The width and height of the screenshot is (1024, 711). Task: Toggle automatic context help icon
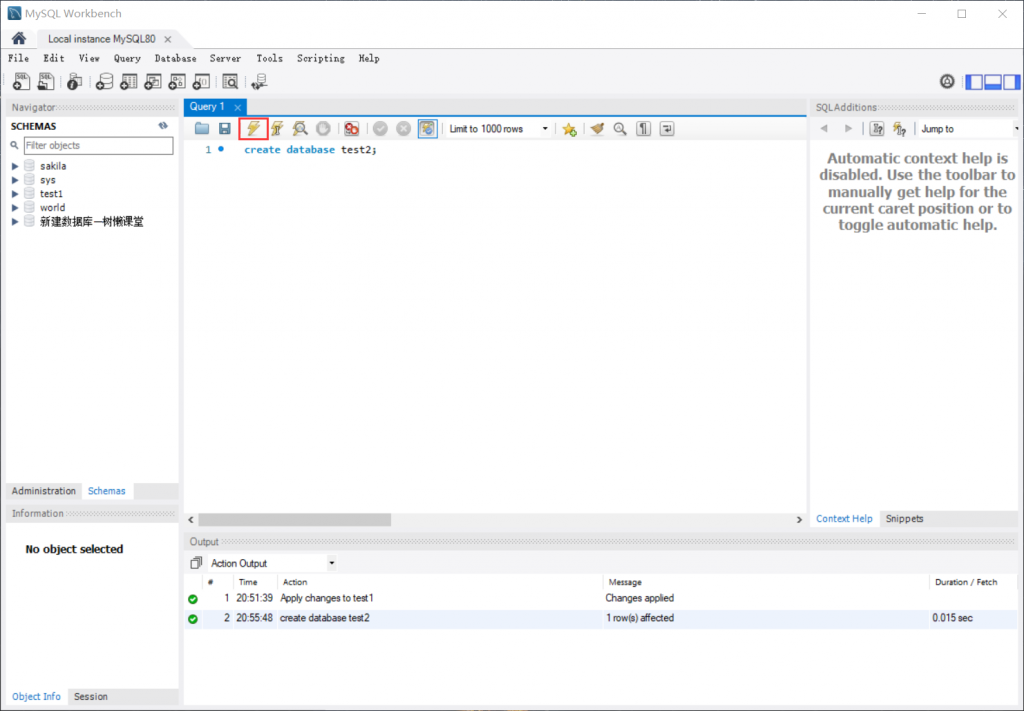pos(900,129)
